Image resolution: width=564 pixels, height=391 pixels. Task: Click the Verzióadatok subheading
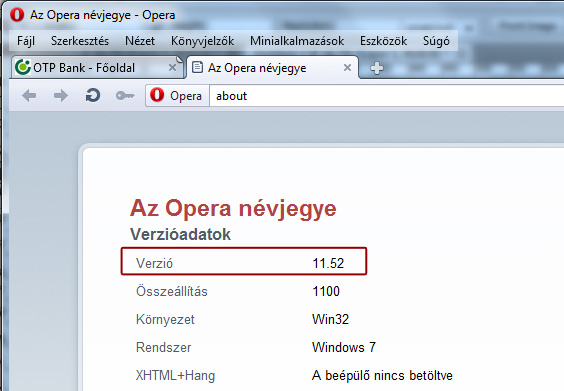(x=180, y=234)
